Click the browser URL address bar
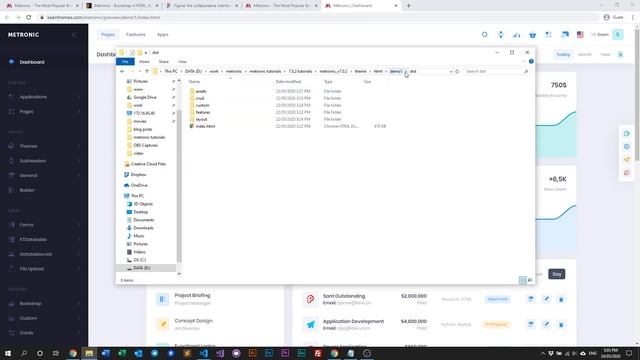This screenshot has height=360, width=640. point(318,18)
